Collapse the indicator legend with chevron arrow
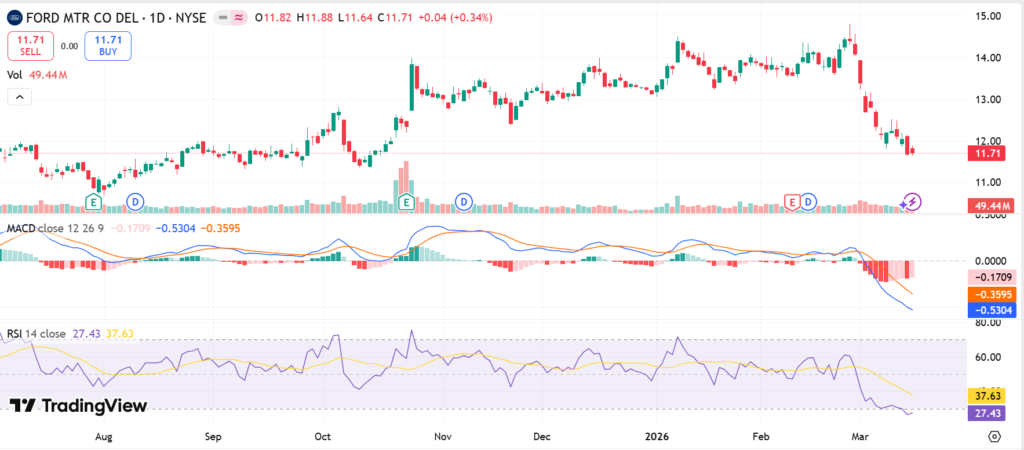The height and width of the screenshot is (450, 1024). point(19,97)
